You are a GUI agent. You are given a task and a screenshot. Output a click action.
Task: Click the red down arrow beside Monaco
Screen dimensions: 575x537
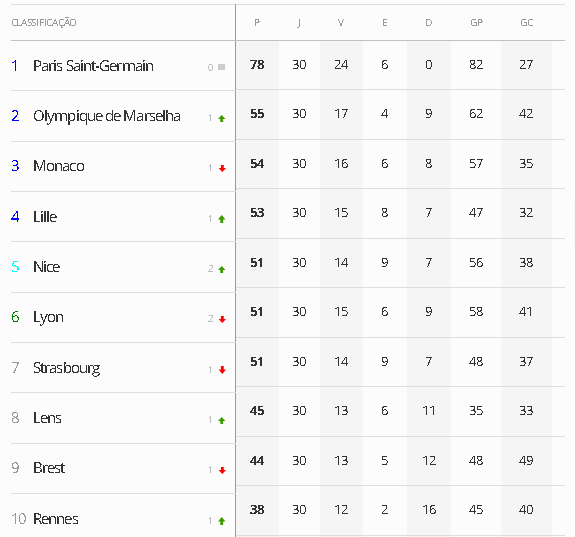(x=222, y=168)
